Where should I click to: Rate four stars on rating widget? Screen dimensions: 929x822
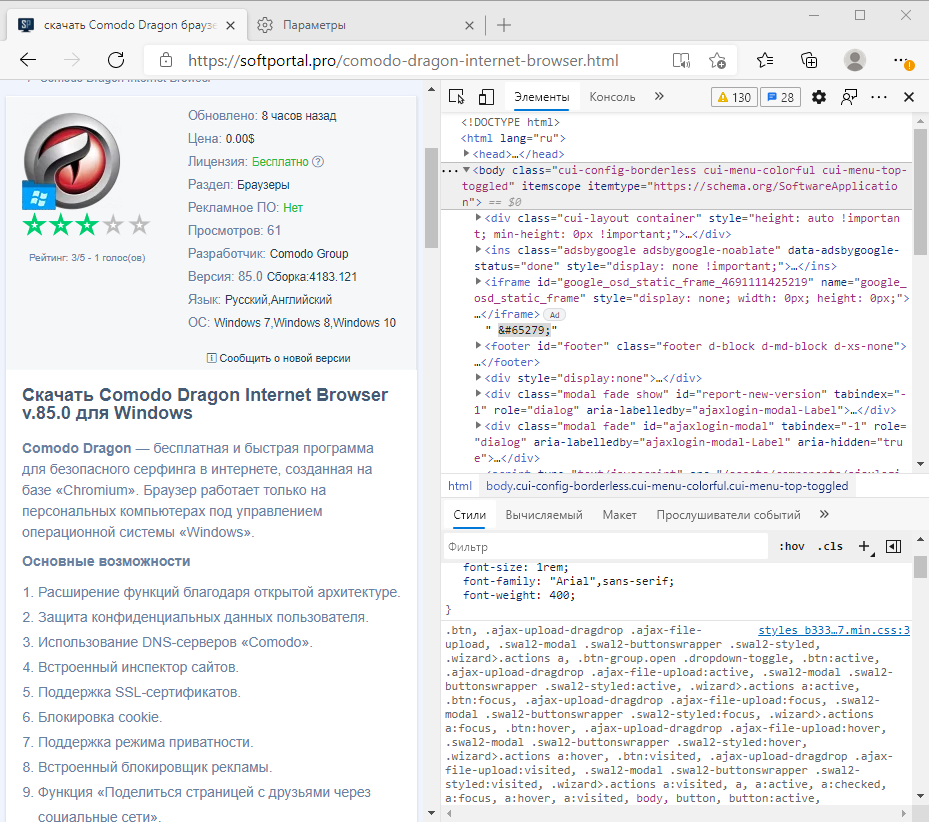(113, 225)
